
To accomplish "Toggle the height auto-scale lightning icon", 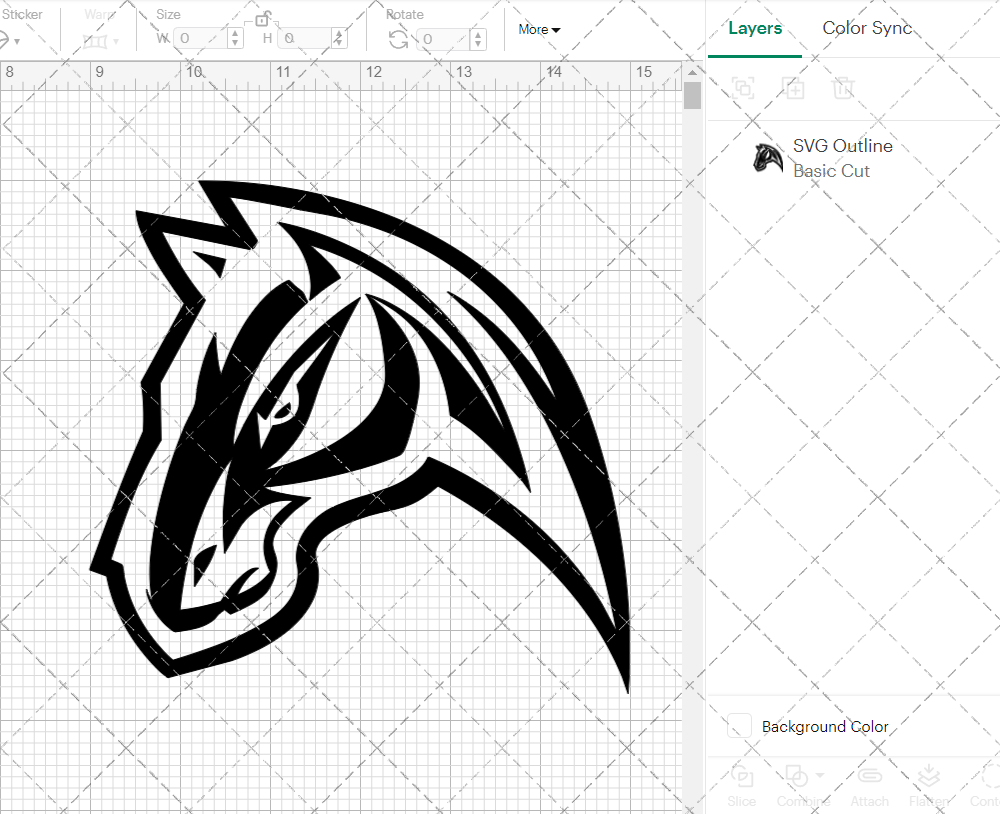I will tap(341, 38).
